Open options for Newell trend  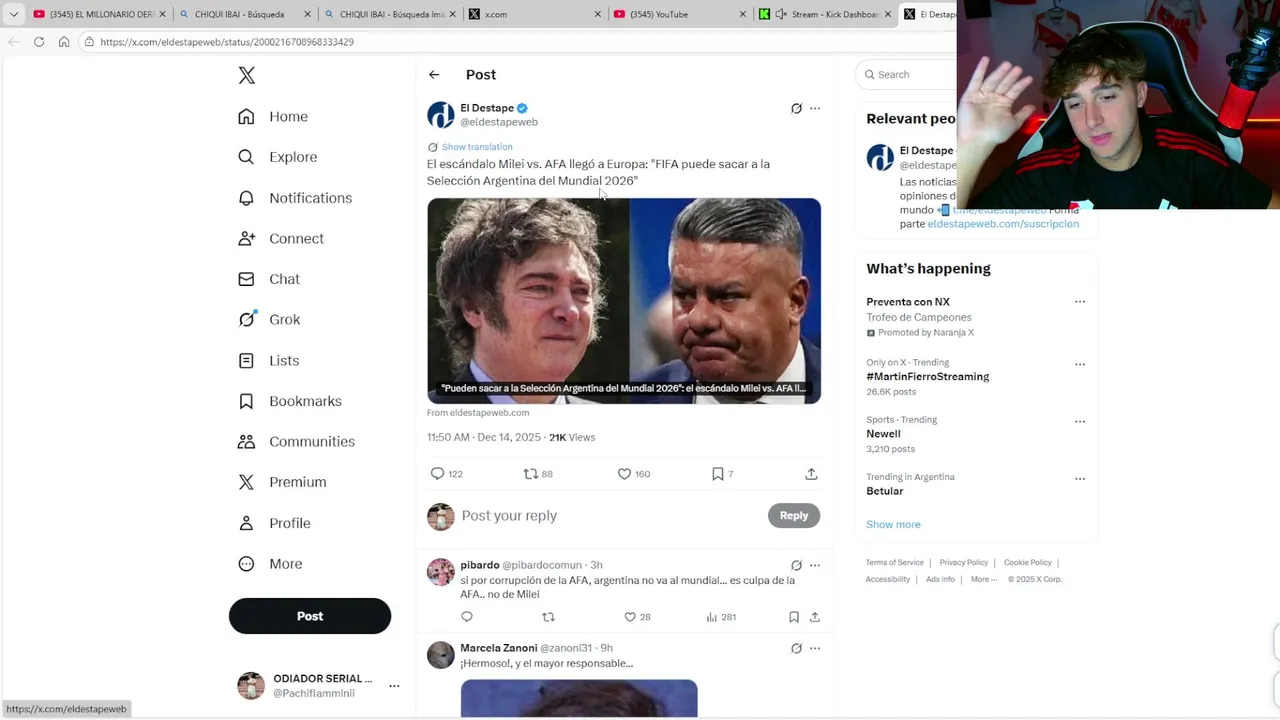click(1080, 422)
